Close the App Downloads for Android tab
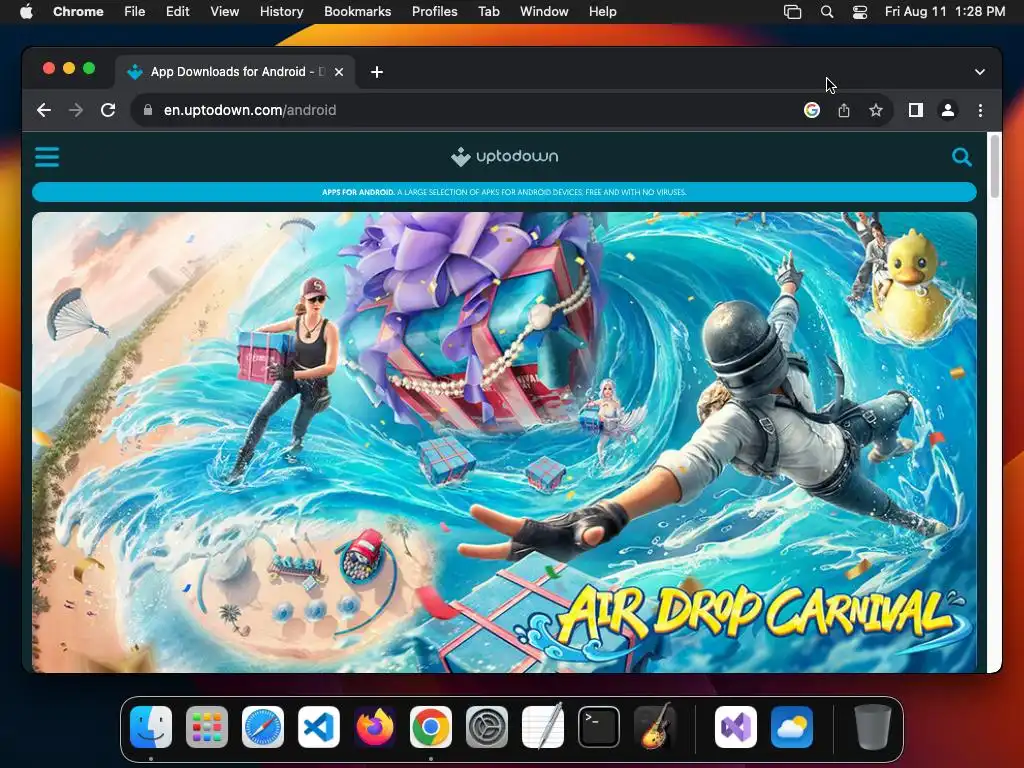 (339, 72)
